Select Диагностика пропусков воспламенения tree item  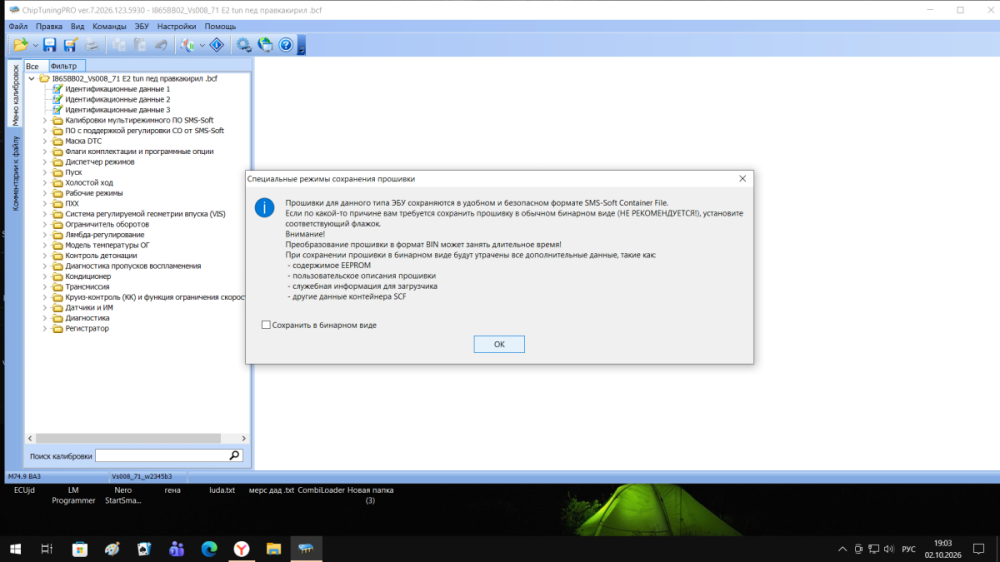click(x=133, y=266)
